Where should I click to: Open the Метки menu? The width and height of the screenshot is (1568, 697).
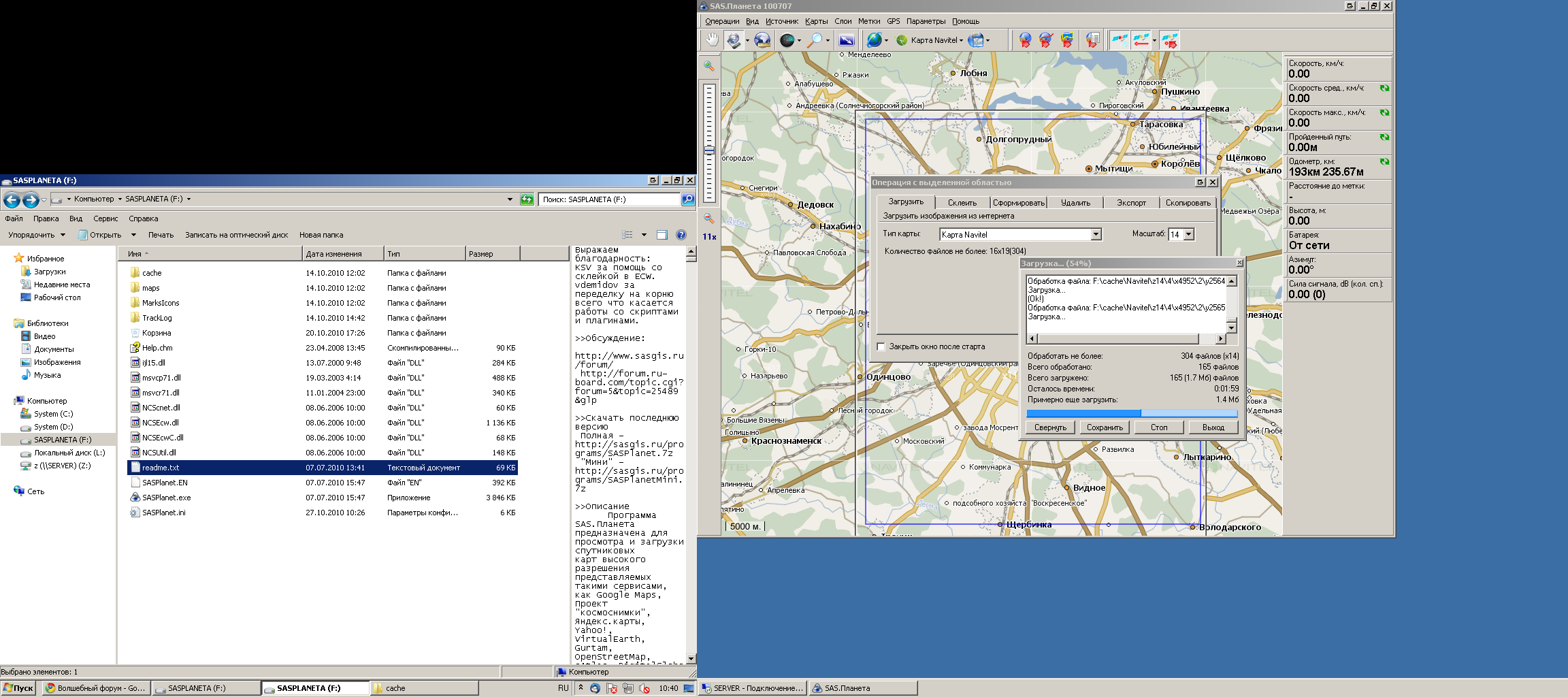[x=868, y=21]
